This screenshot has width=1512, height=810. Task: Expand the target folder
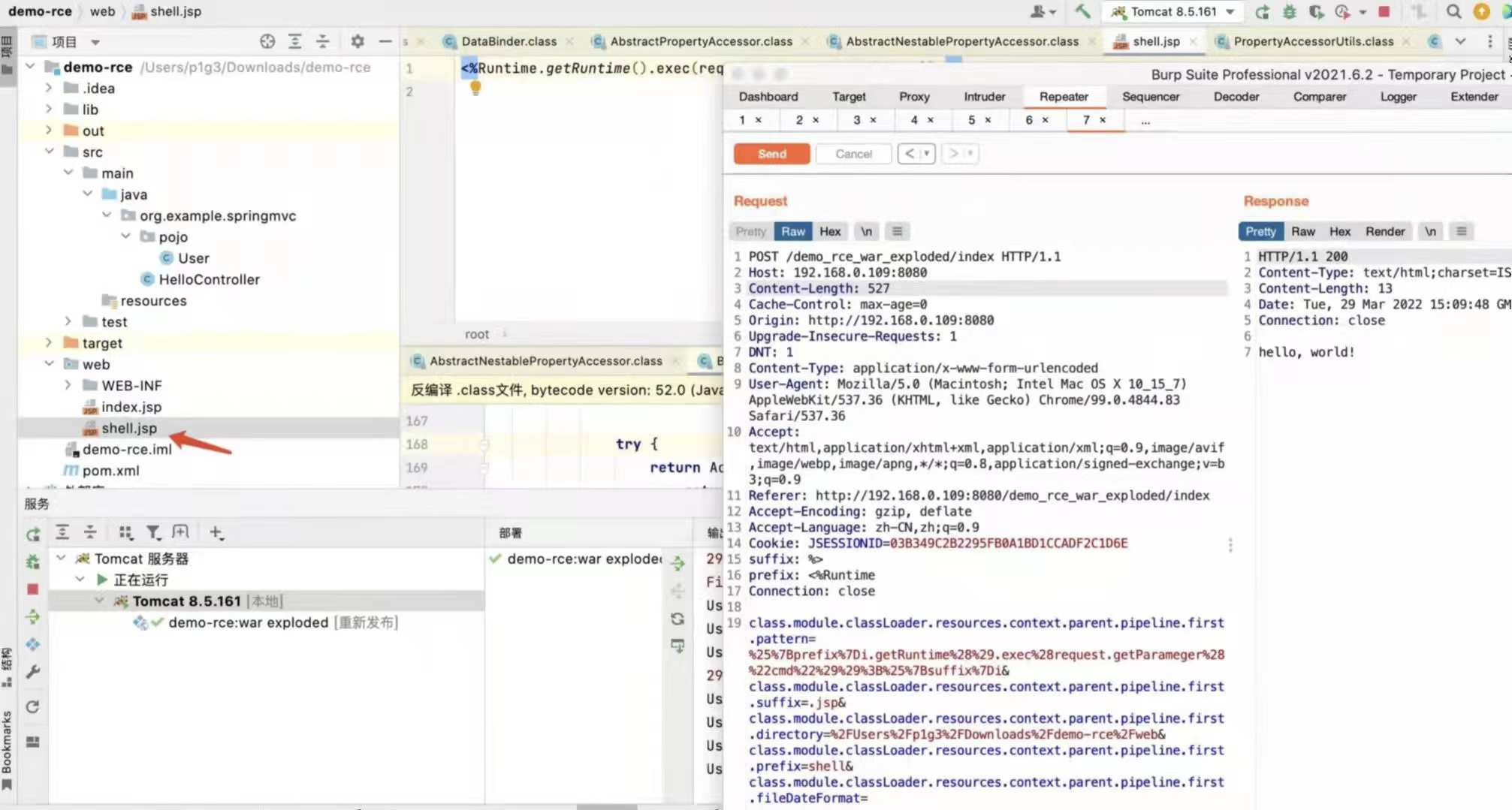[49, 342]
